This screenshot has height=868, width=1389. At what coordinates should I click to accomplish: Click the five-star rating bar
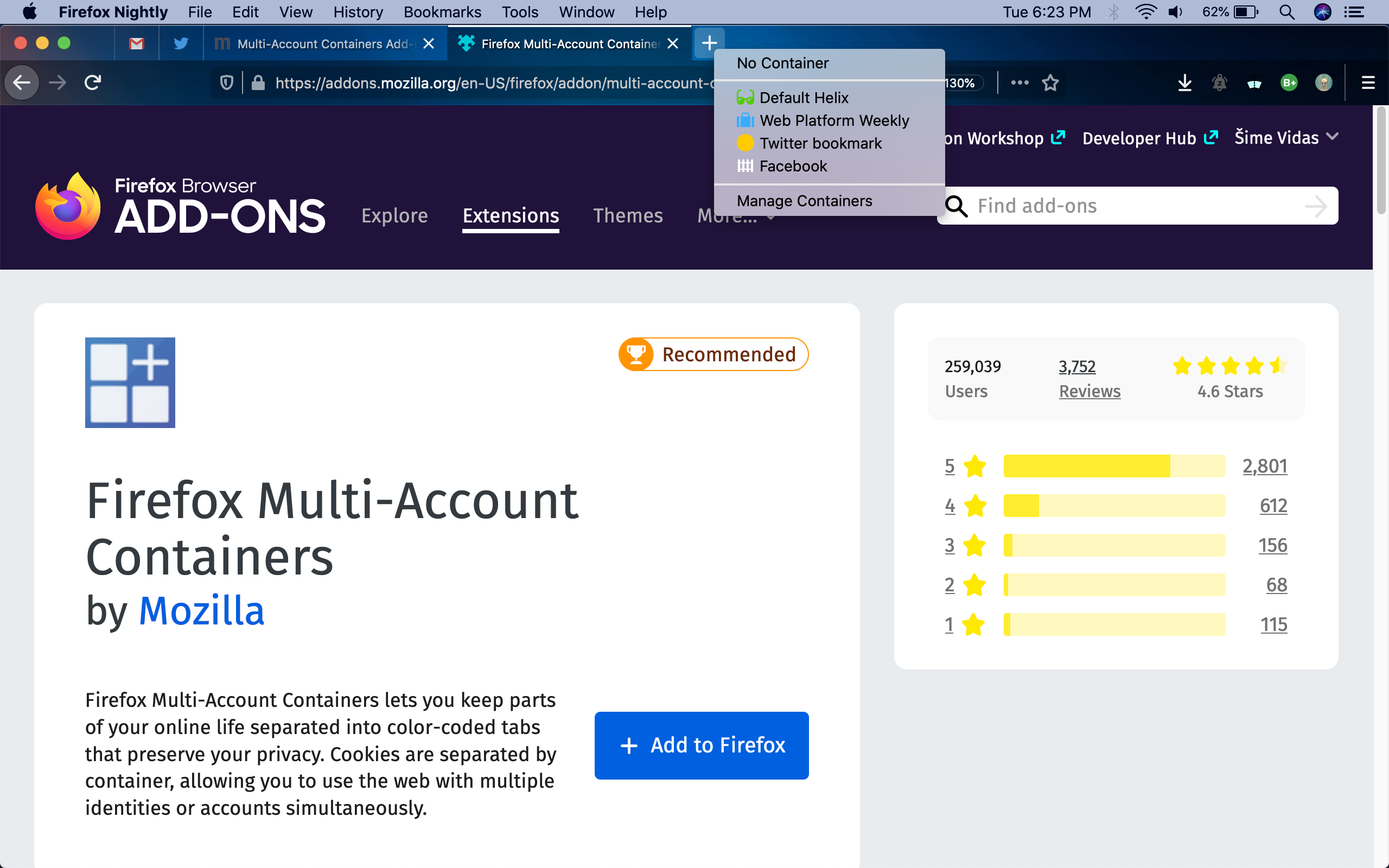1113,466
